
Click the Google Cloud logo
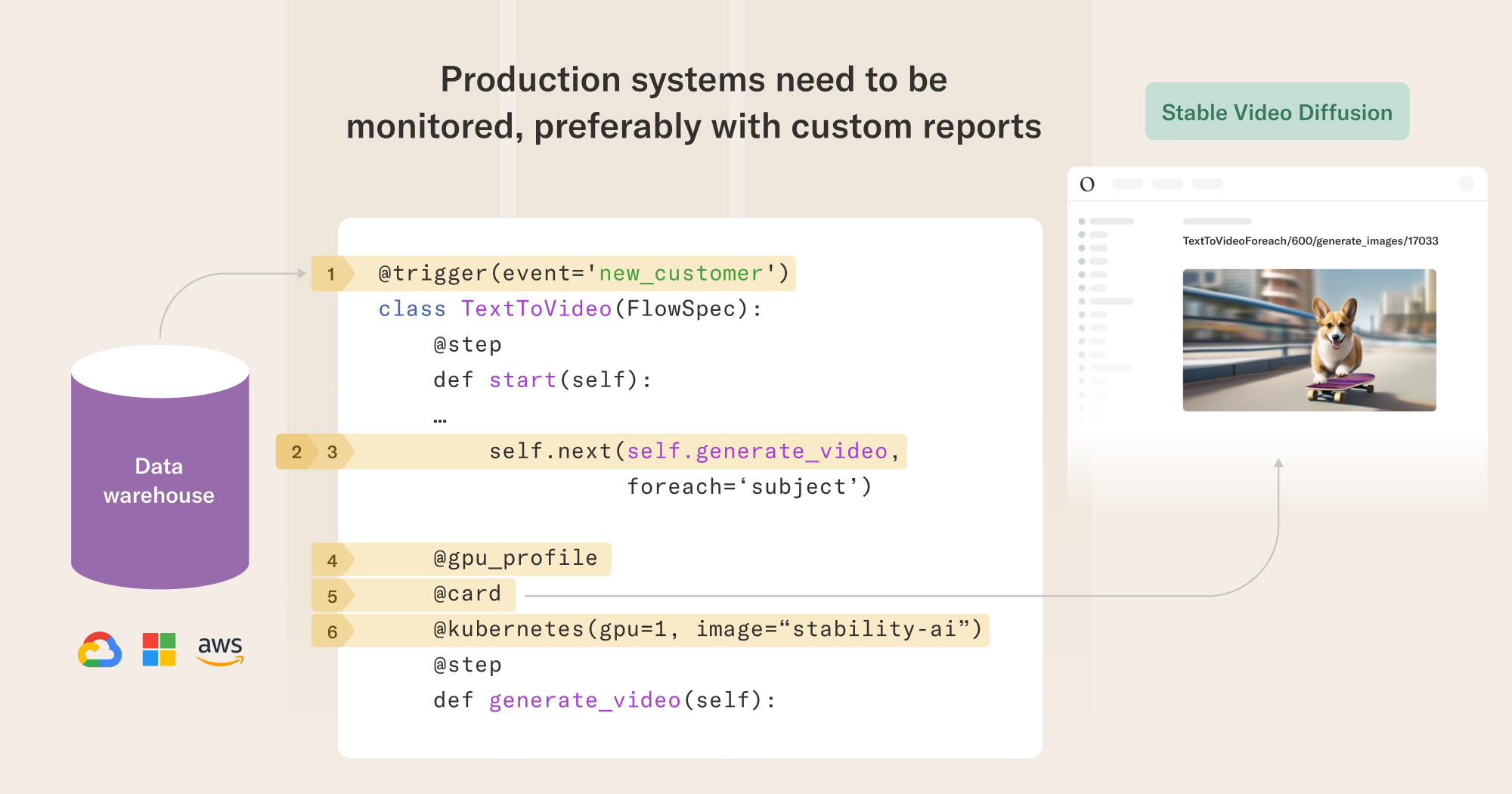pyautogui.click(x=100, y=650)
